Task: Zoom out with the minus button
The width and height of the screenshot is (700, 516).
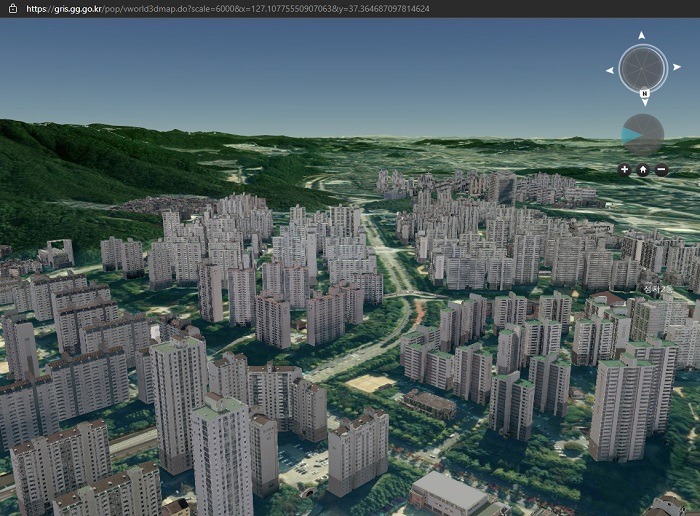Action: [x=662, y=169]
